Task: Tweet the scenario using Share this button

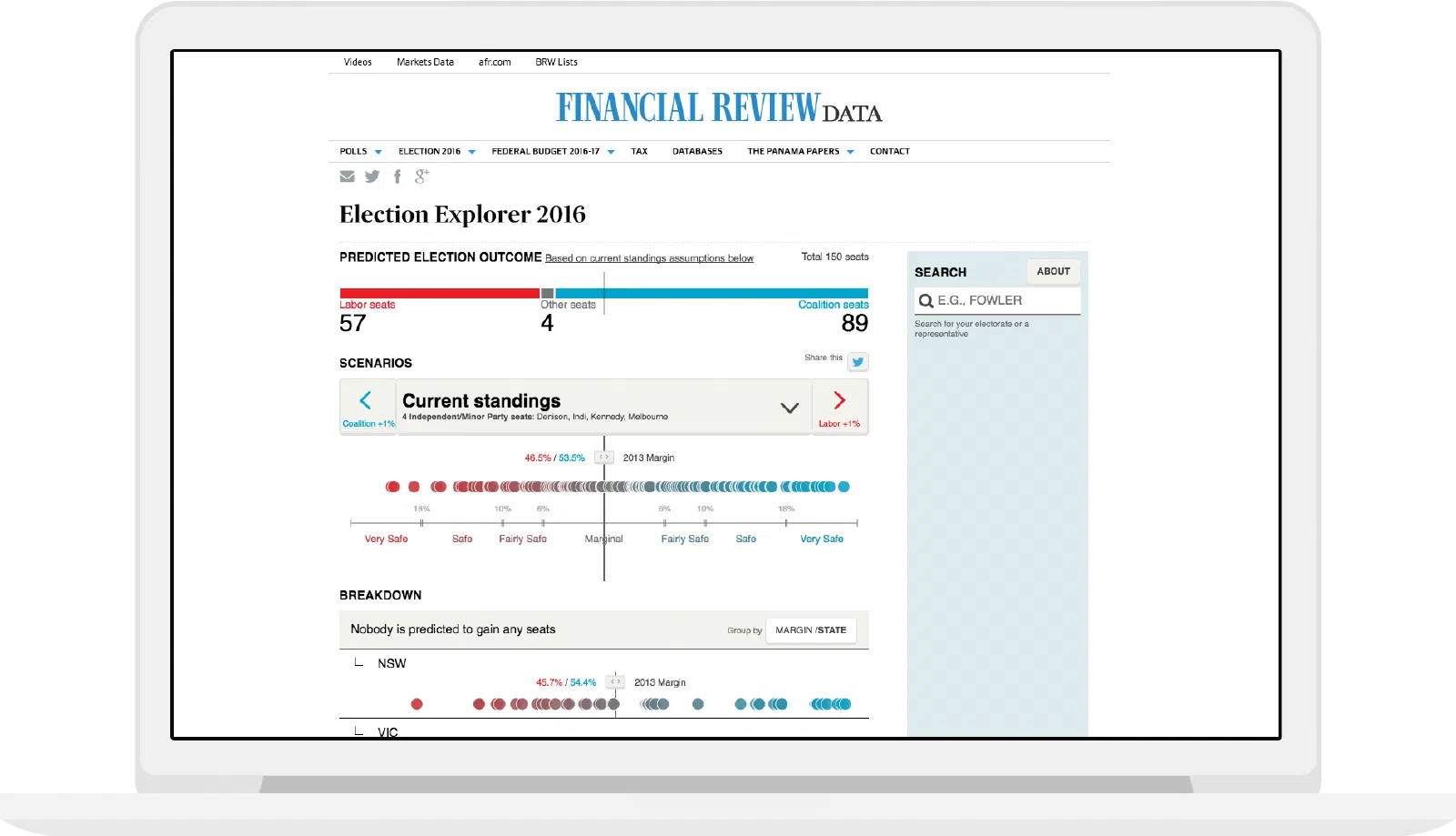Action: pos(857,361)
